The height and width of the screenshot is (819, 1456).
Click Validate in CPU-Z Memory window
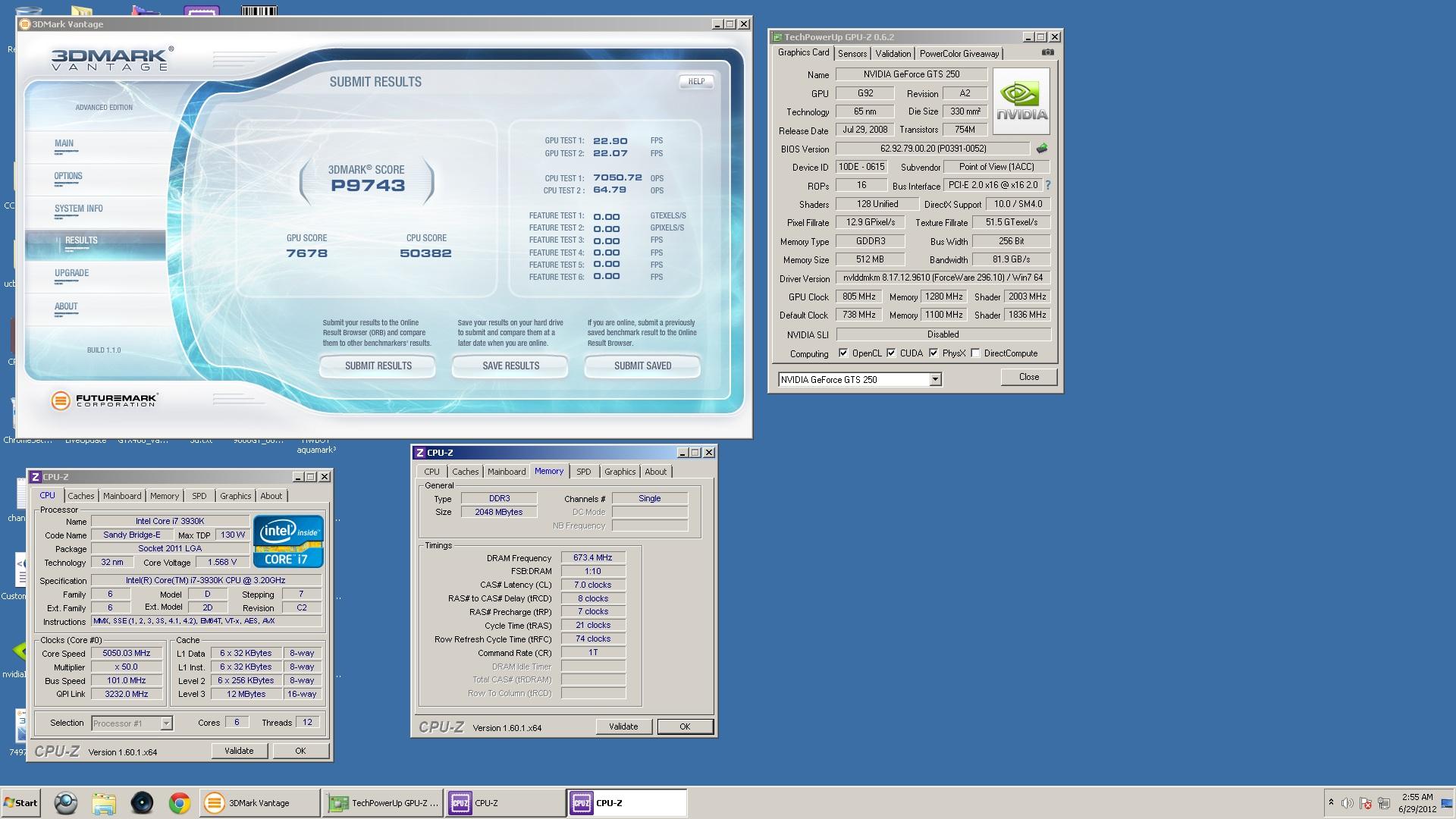(x=623, y=726)
